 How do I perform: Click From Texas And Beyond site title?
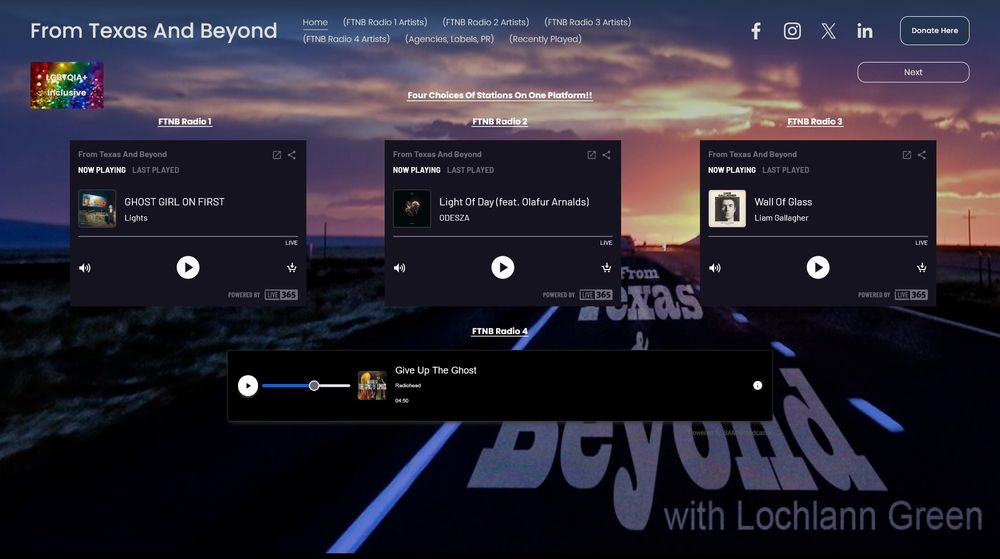click(x=154, y=31)
